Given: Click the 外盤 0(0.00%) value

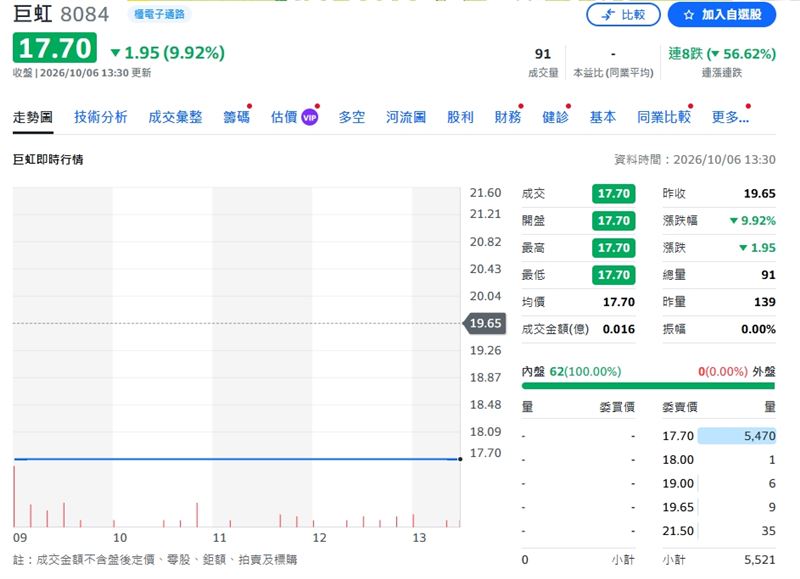Looking at the screenshot, I should [x=722, y=371].
